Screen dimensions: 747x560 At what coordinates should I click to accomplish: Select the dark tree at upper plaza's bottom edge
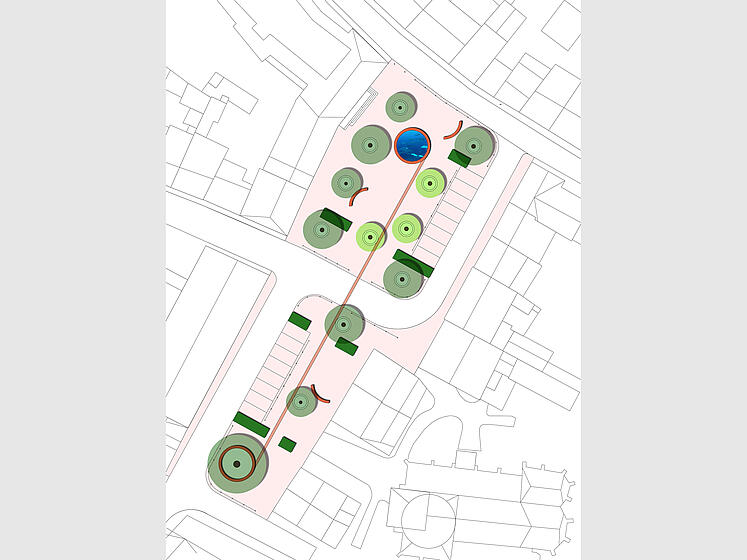point(402,279)
